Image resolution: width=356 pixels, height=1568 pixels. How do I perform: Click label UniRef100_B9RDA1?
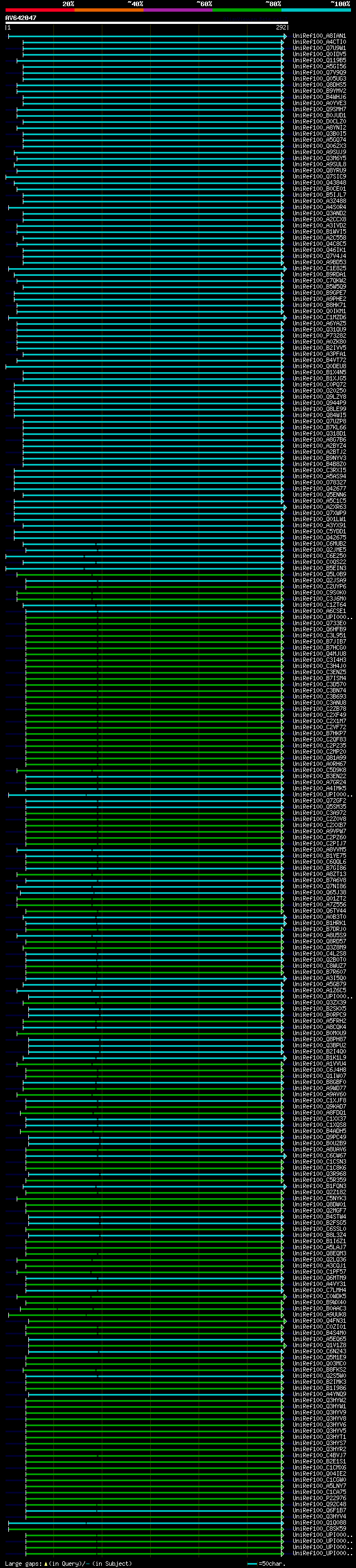(x=319, y=275)
